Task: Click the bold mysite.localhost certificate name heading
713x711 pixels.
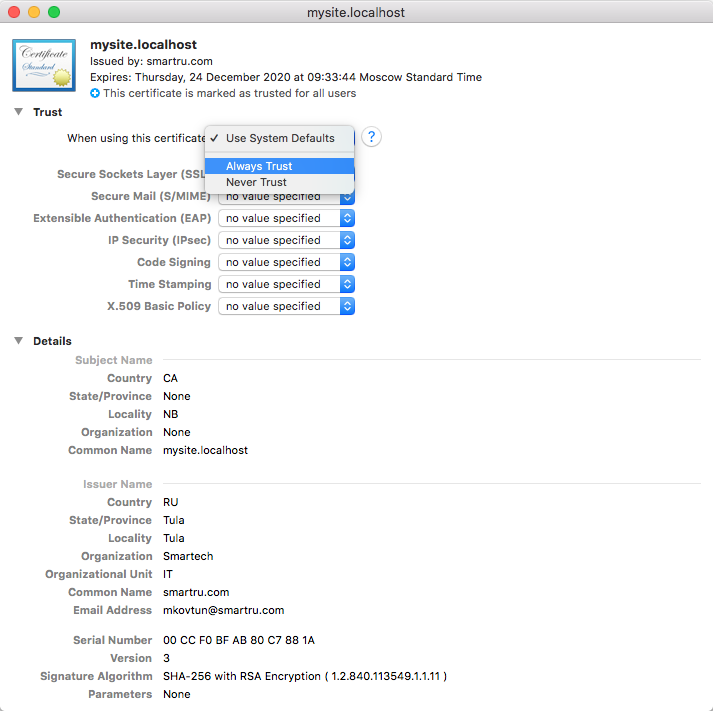Action: 143,45
